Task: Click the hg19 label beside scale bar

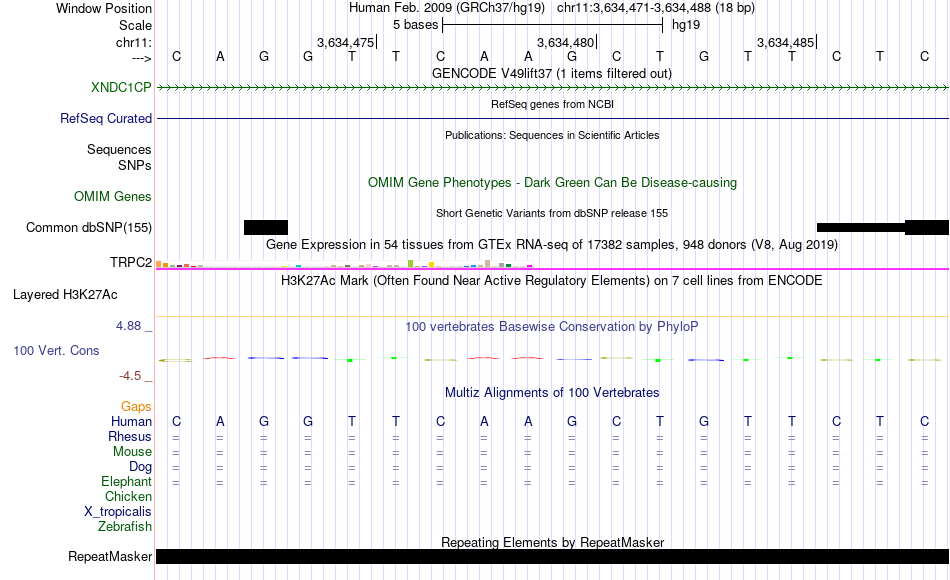Action: click(x=686, y=25)
